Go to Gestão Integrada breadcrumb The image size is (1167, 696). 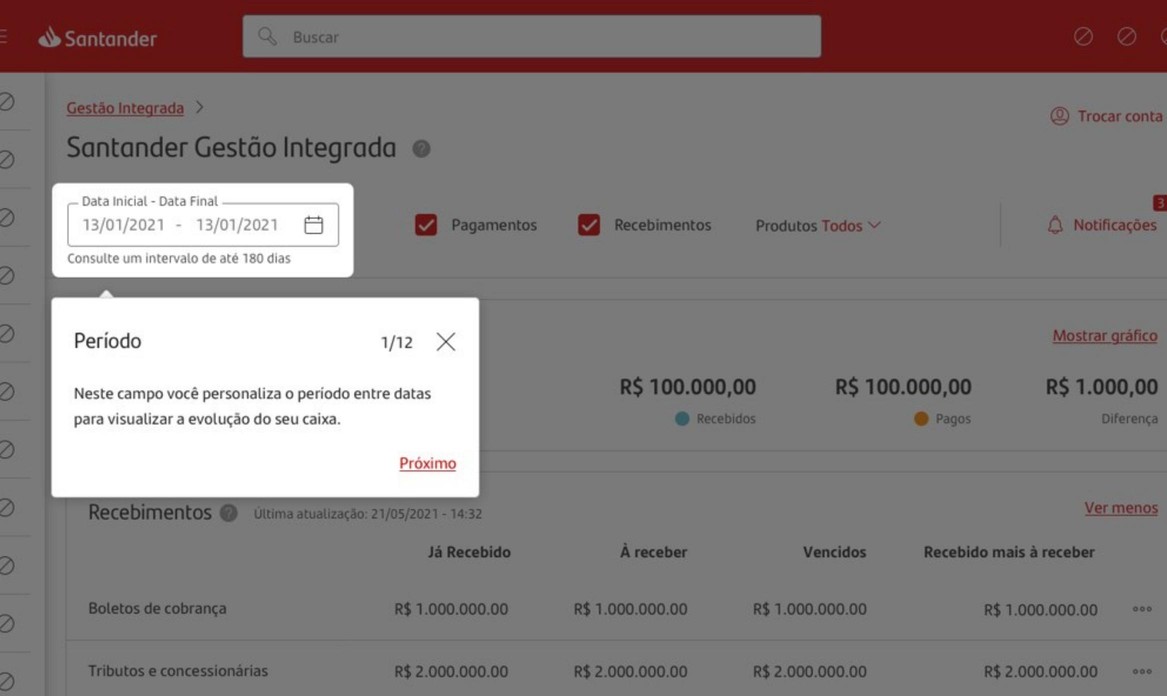click(x=125, y=108)
